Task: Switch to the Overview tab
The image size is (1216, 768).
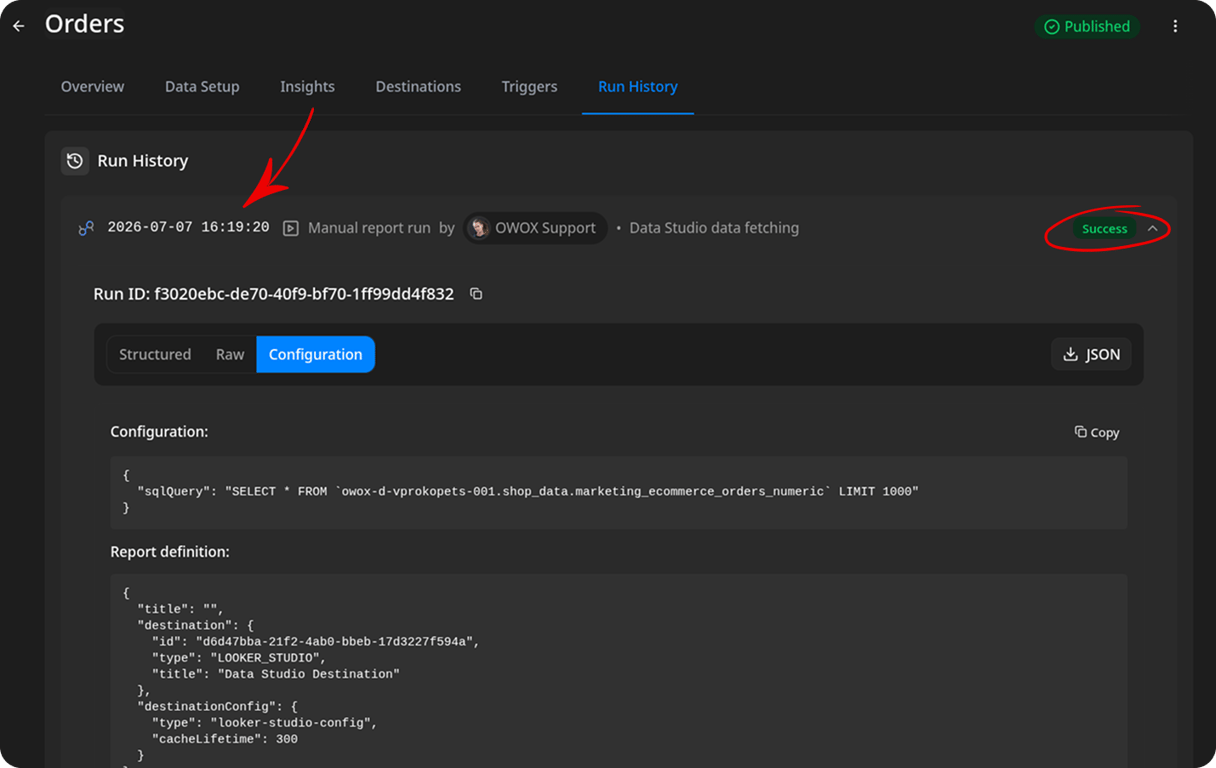Action: click(92, 87)
